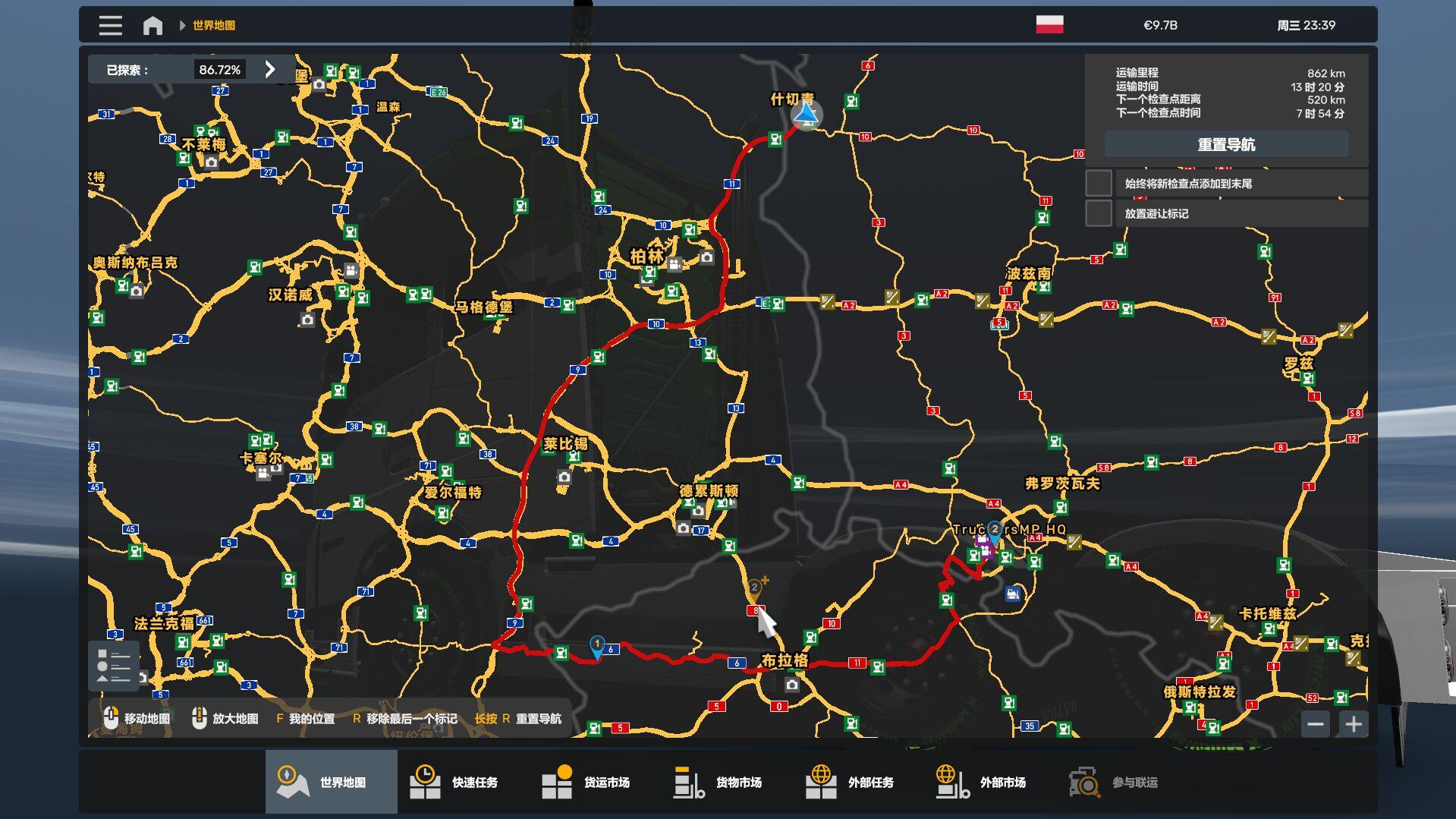Viewport: 1456px width, 819px height.
Task: Click the TruckersMP HQ map label
Action: pyautogui.click(x=1010, y=530)
